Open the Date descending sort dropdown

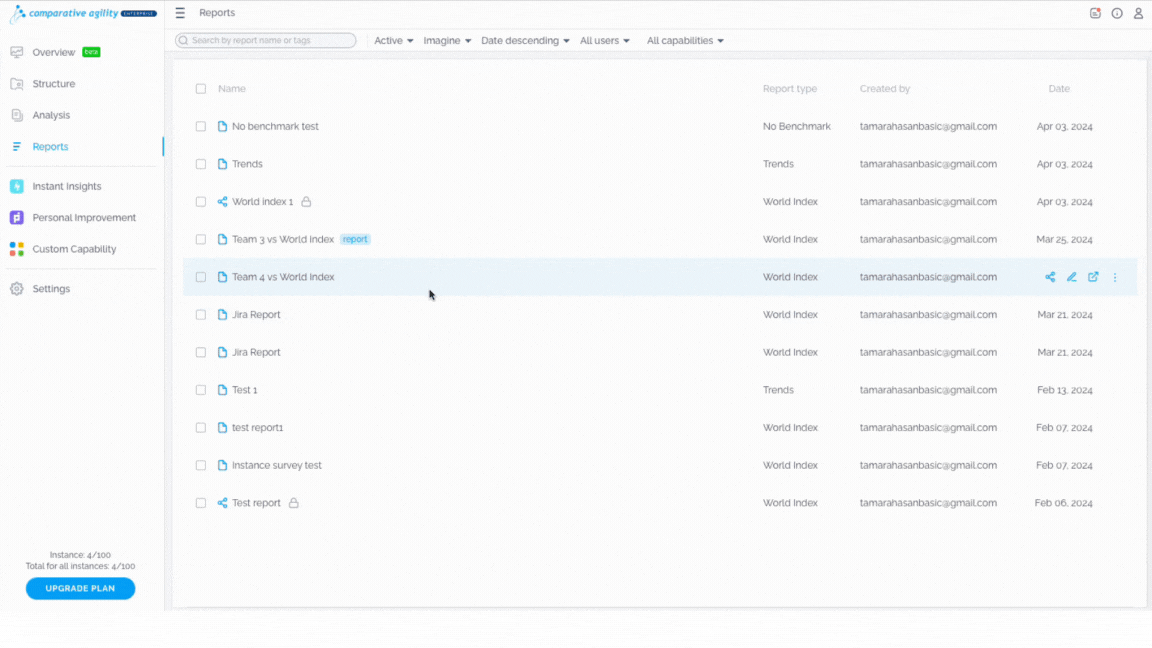click(x=525, y=40)
